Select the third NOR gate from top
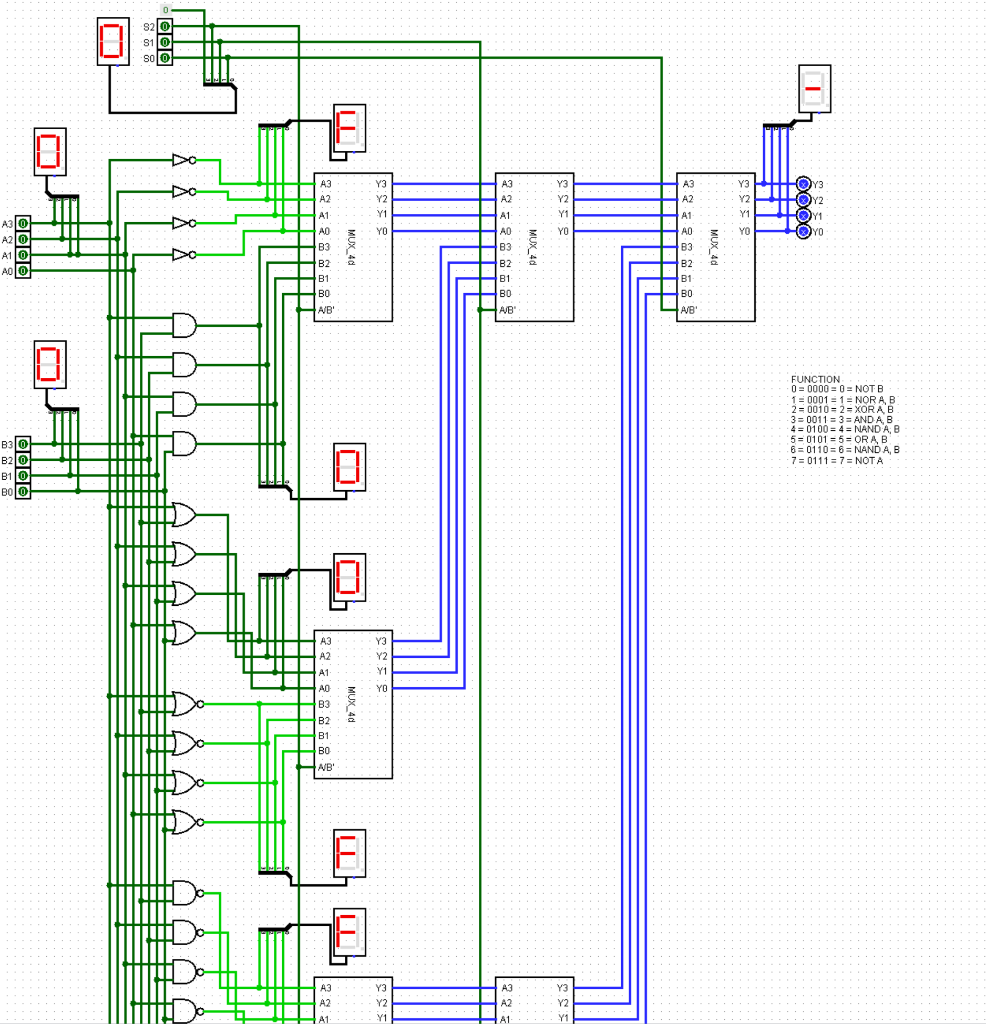This screenshot has height=1024, width=986. [187, 782]
